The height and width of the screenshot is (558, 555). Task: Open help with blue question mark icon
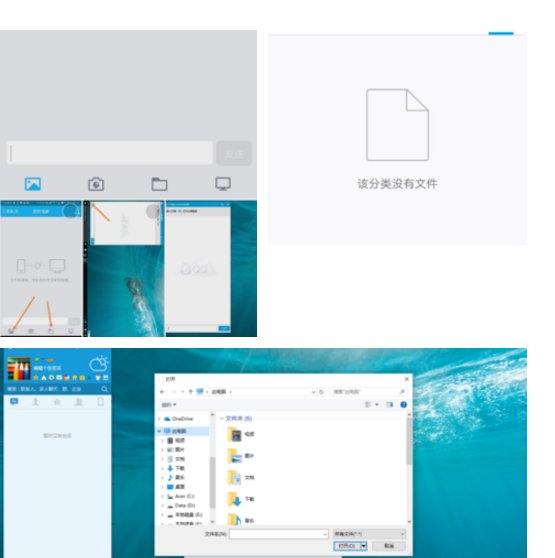click(x=403, y=405)
